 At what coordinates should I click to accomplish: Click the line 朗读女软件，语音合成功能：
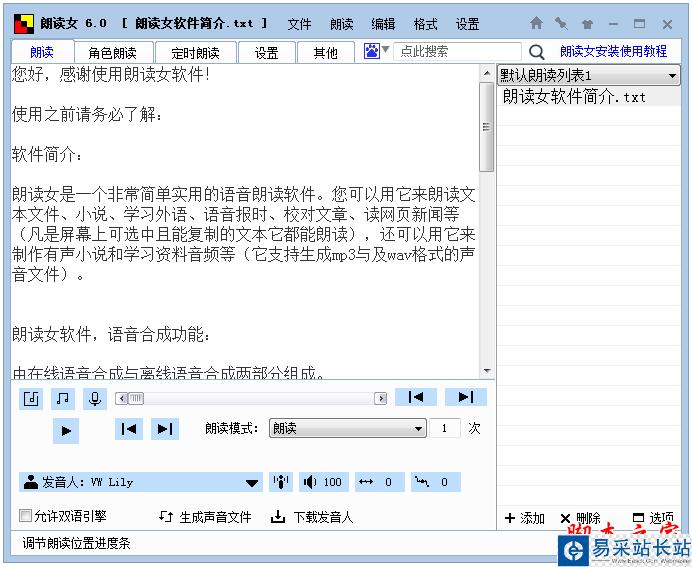pos(110,334)
